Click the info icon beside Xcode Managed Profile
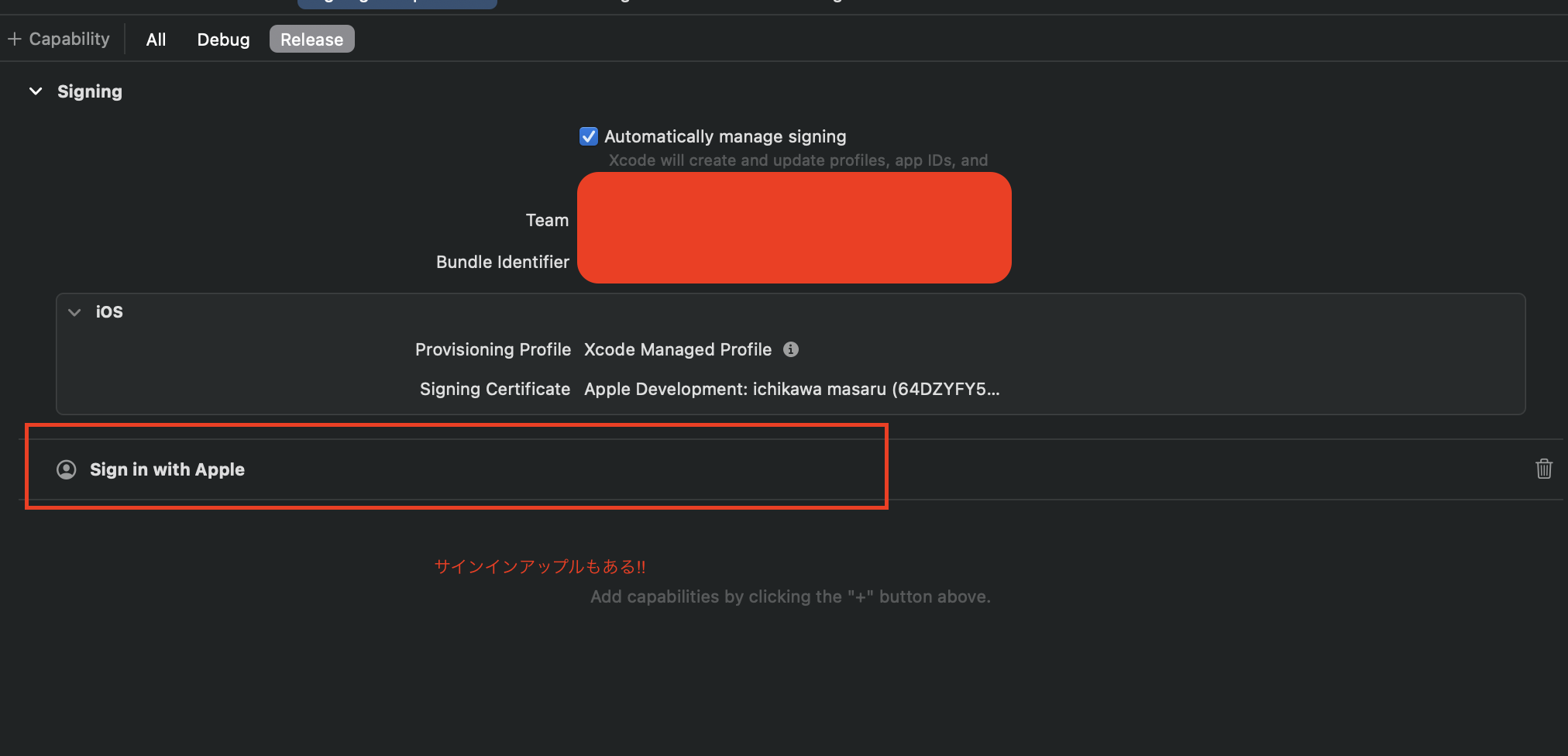 791,349
